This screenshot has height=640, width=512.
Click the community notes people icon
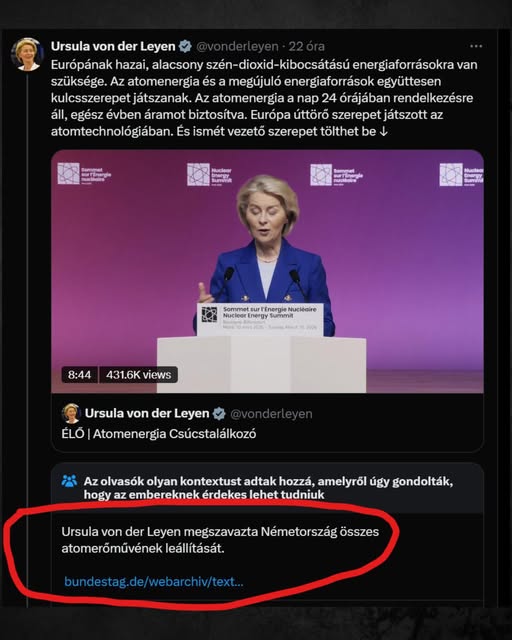(69, 481)
